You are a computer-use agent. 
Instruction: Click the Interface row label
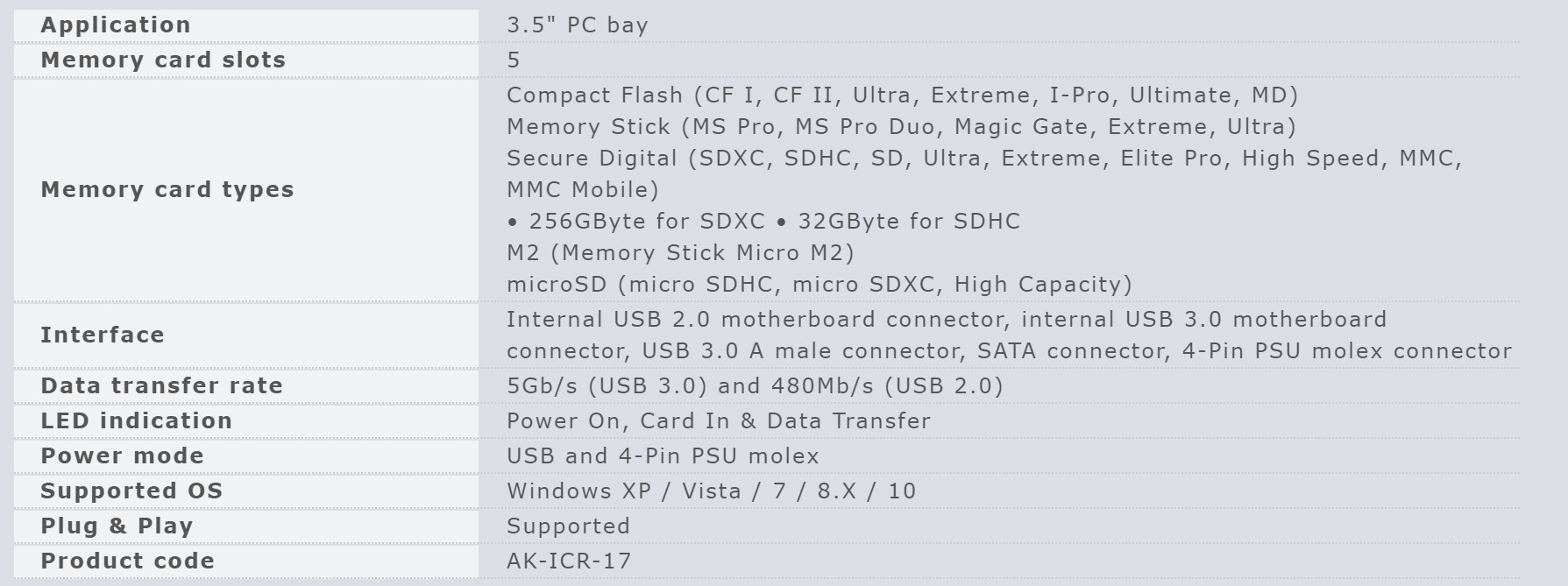pyautogui.click(x=103, y=335)
